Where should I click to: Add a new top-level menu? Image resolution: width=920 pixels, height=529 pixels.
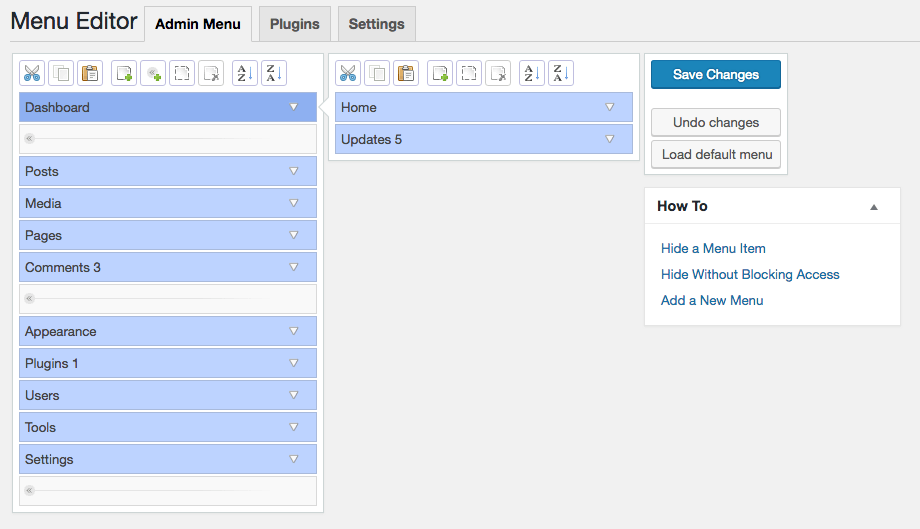(124, 73)
